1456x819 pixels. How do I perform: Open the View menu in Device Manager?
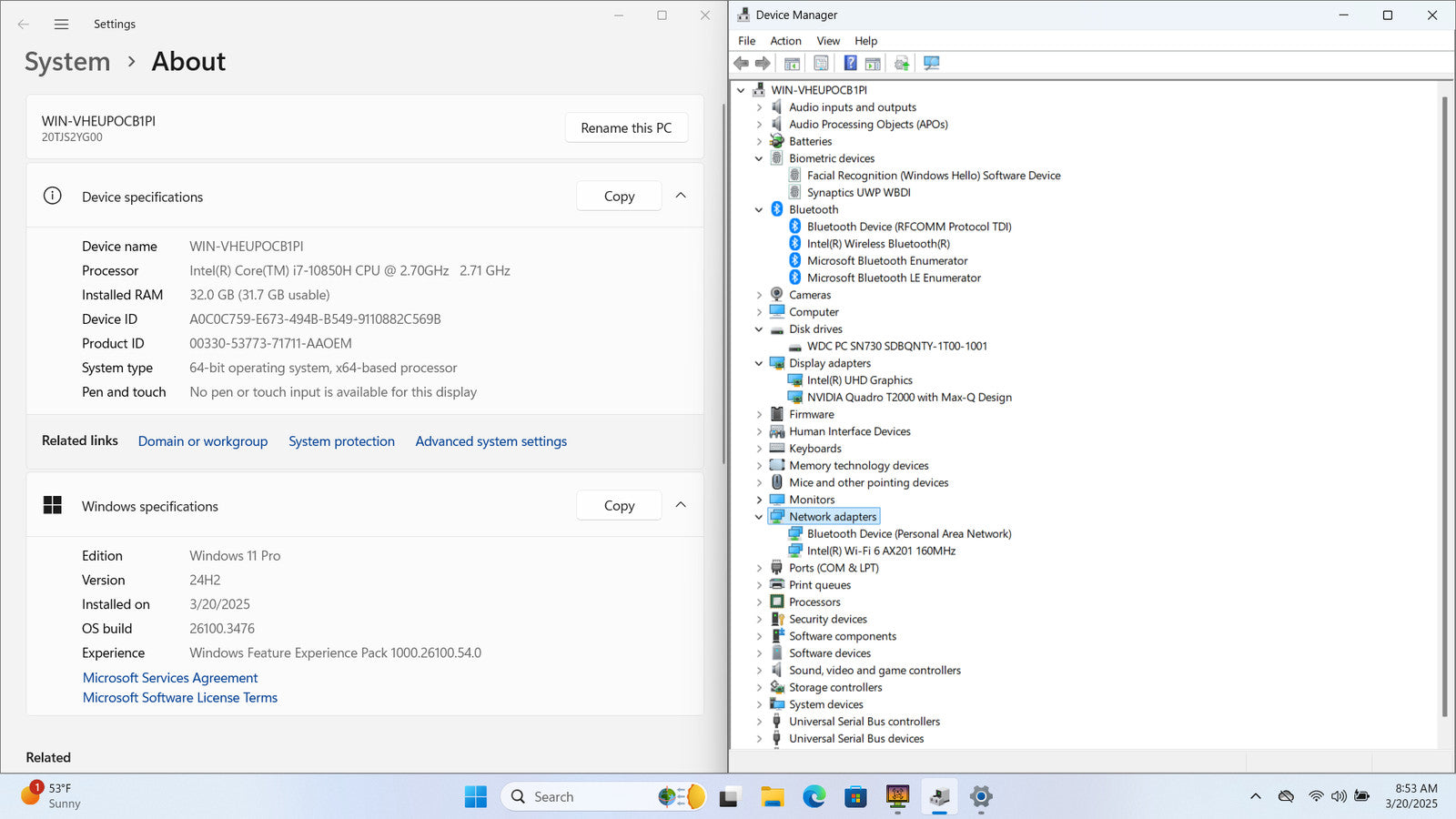[x=827, y=41]
